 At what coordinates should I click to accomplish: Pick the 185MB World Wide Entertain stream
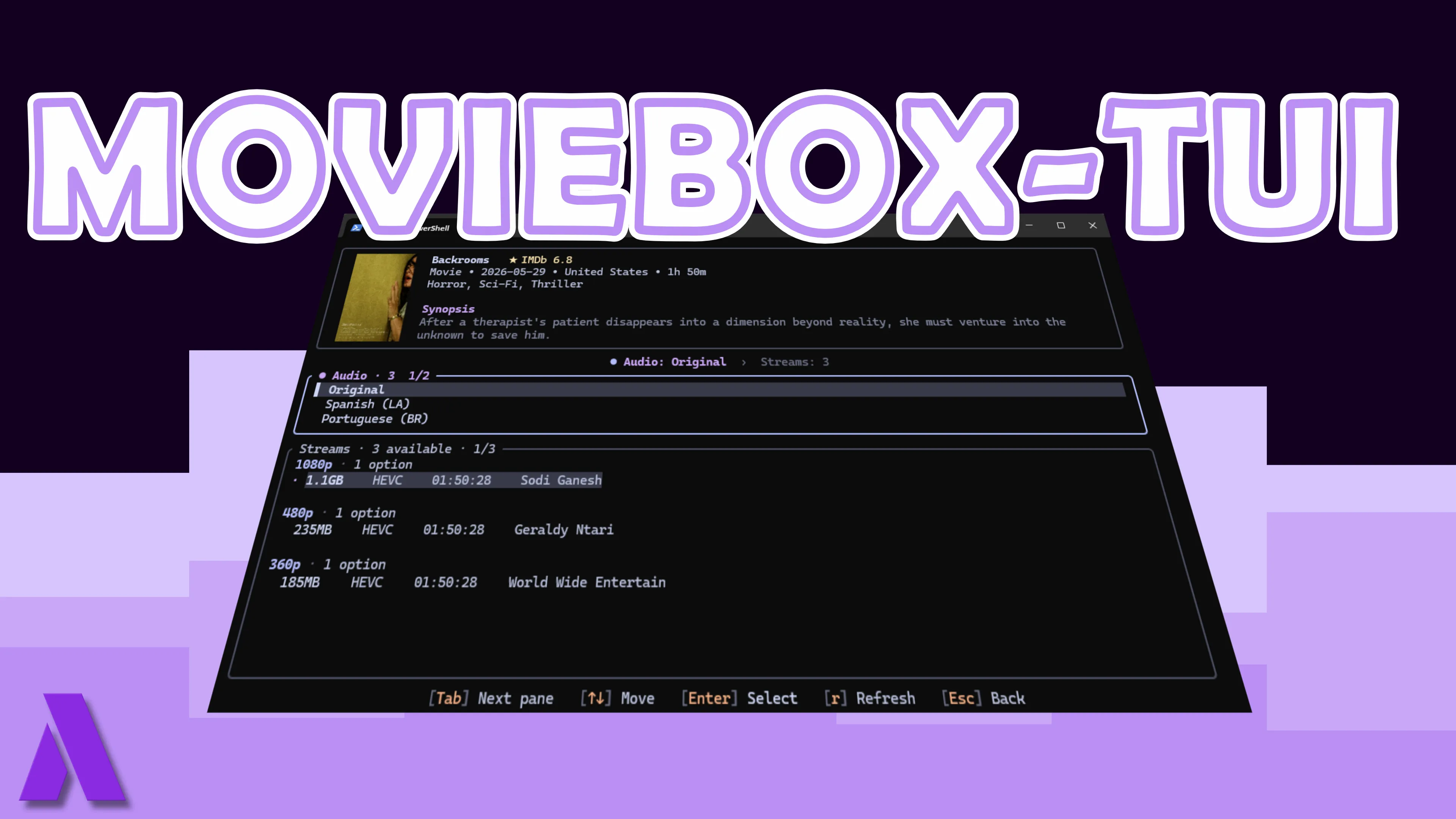point(472,582)
